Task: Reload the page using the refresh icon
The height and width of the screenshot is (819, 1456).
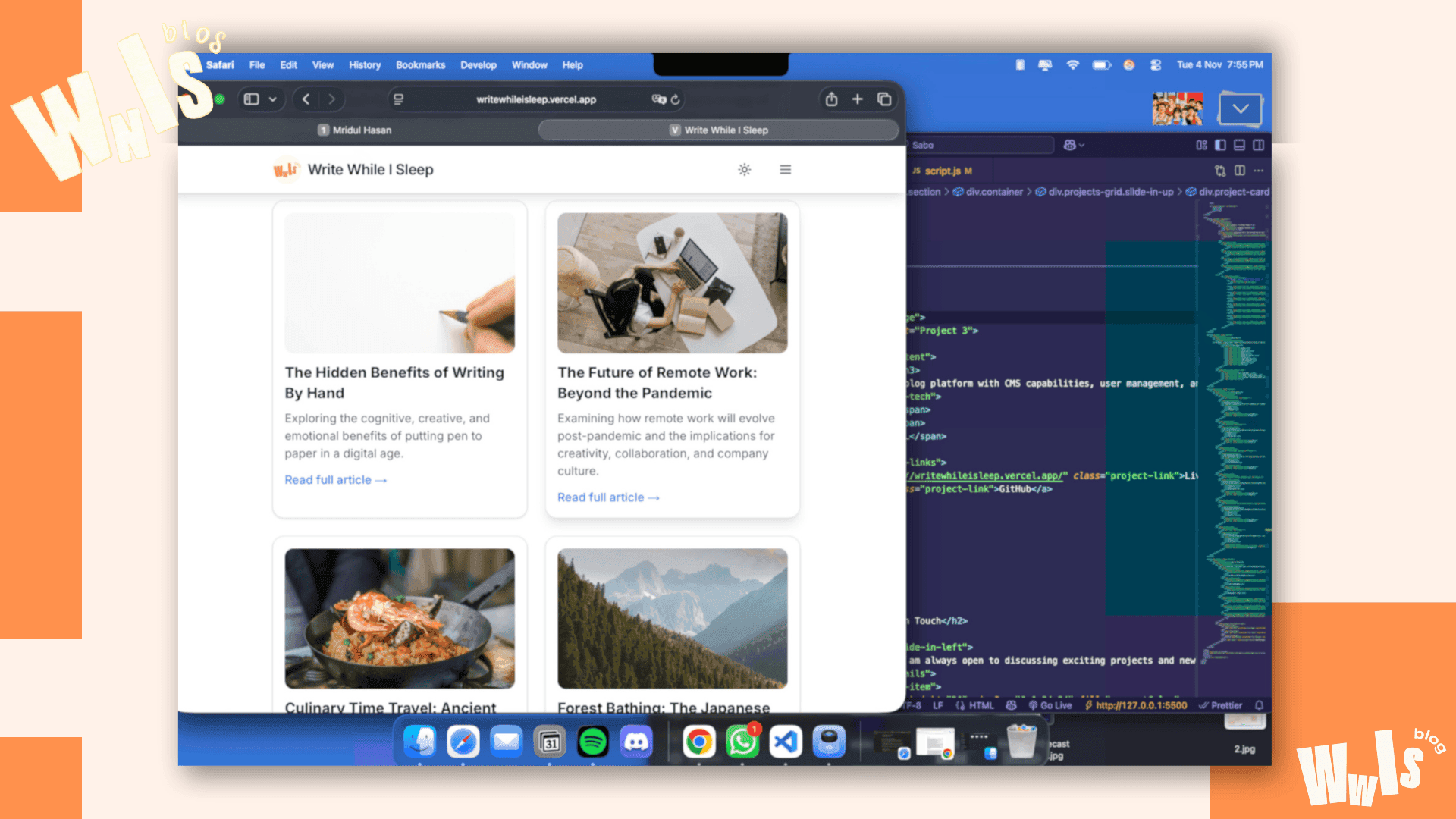Action: coord(675,99)
